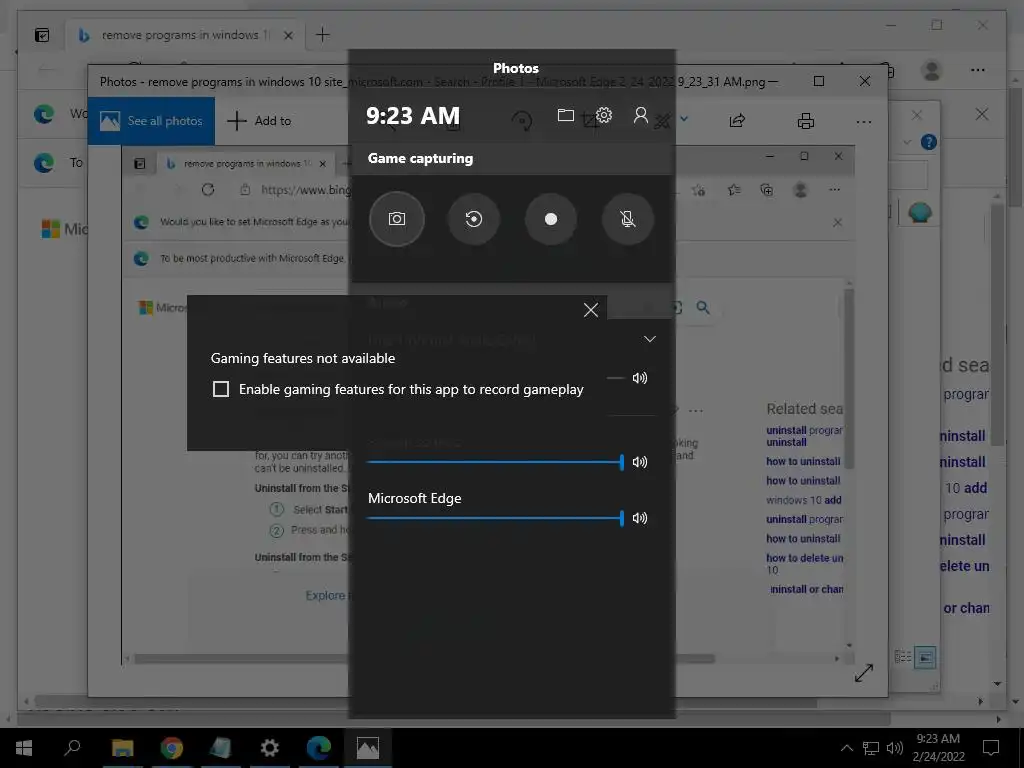The width and height of the screenshot is (1024, 768).
Task: Click the fullscreen diagonal arrows in Photos
Action: (x=863, y=673)
